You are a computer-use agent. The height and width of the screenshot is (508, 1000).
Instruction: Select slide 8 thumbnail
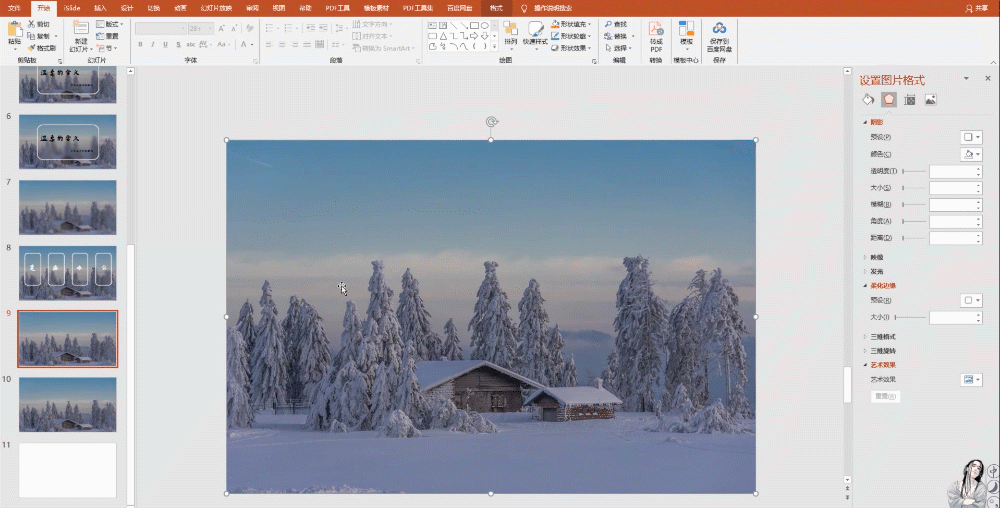68,273
